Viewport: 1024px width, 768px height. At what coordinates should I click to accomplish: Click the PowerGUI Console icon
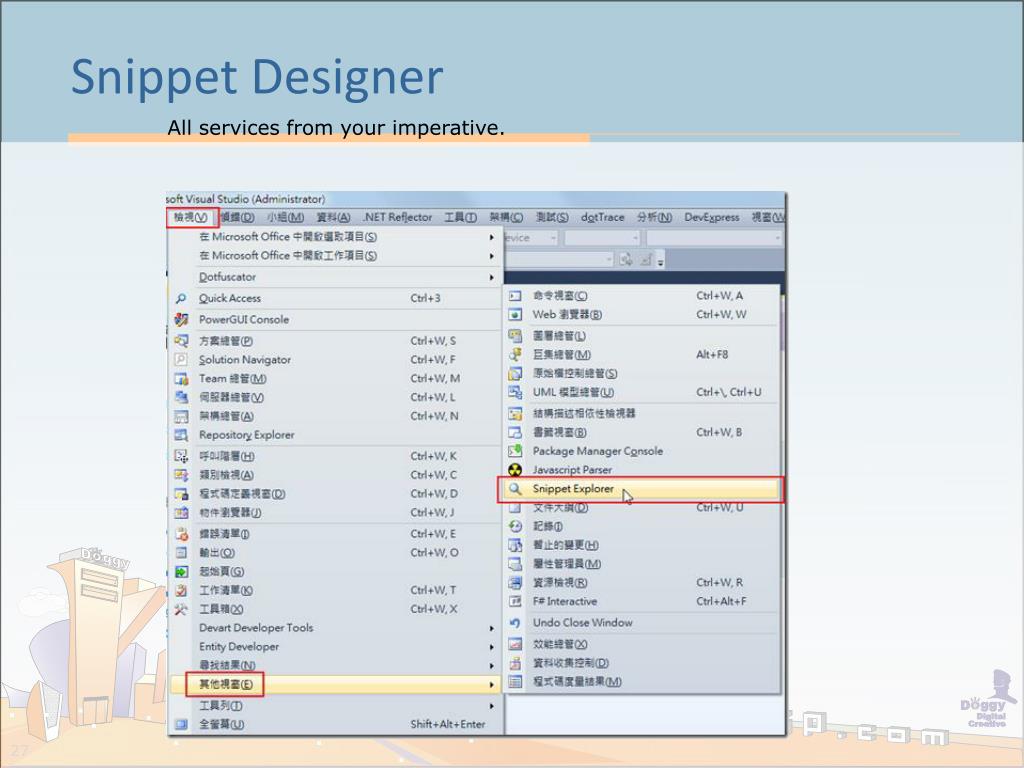click(x=181, y=319)
